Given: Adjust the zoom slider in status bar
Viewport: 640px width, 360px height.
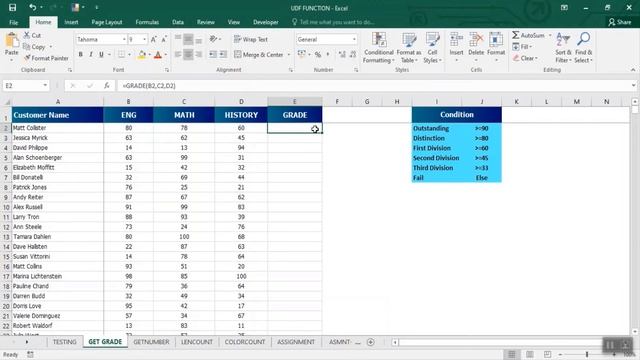Looking at the screenshot, I should [x=587, y=354].
